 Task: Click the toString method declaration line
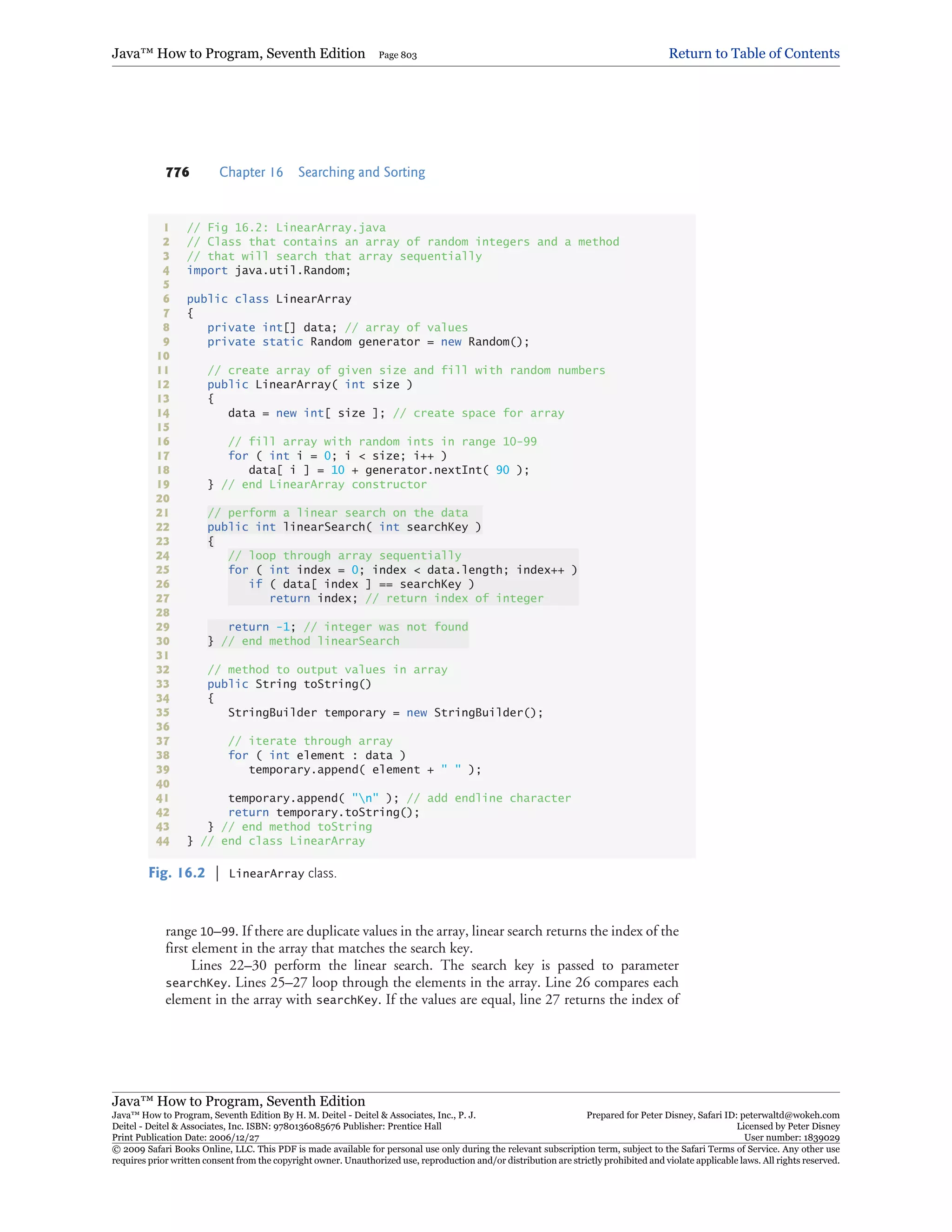coord(289,684)
